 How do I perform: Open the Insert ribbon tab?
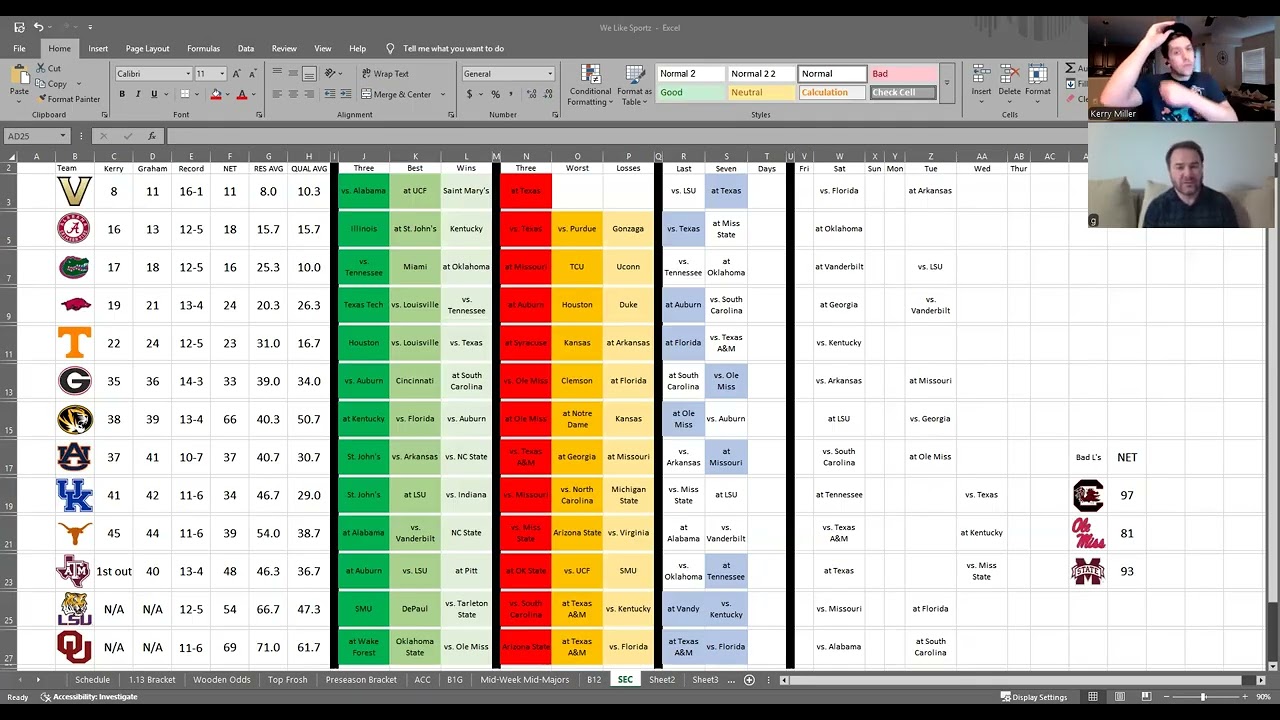coord(98,48)
